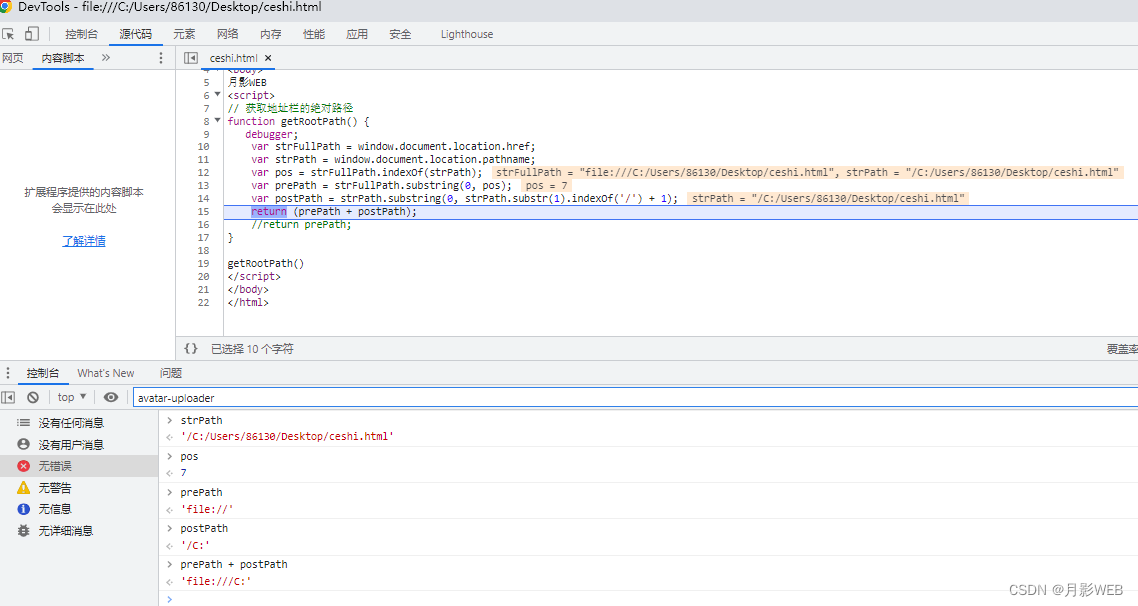Expand the strPath console entry arrow
1138x606 pixels.
coord(170,420)
